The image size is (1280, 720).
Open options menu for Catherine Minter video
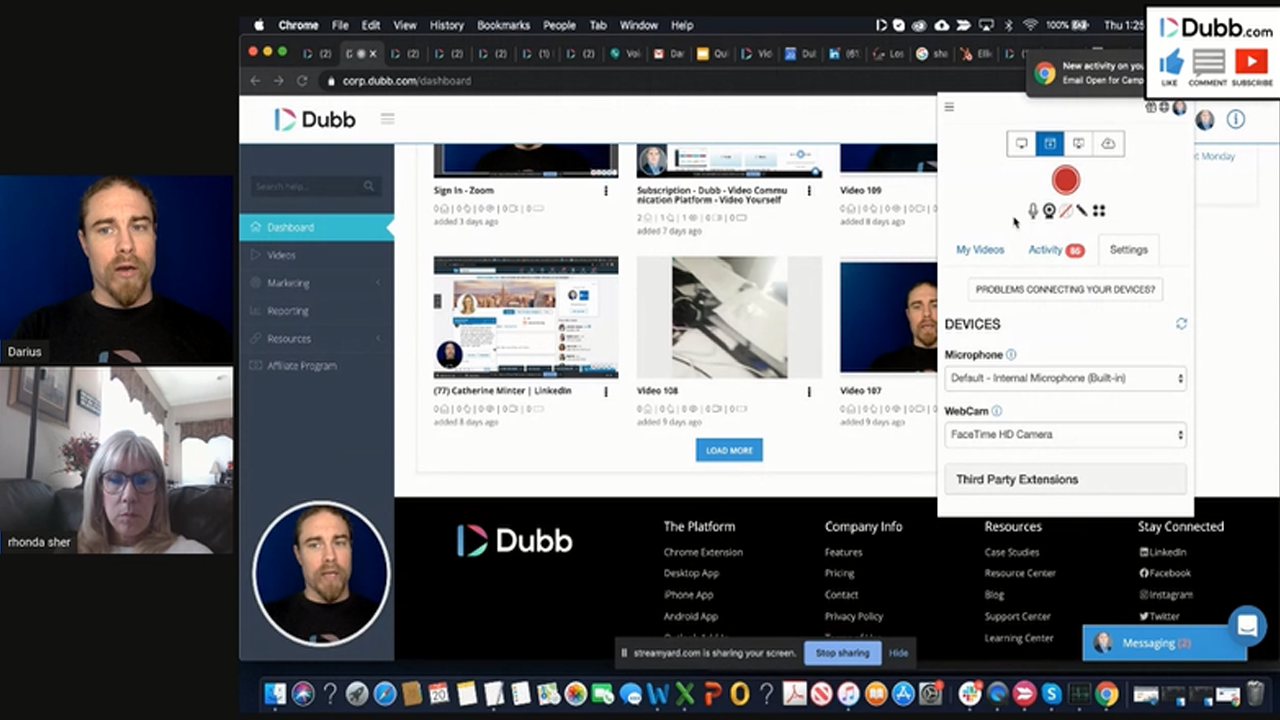606,391
